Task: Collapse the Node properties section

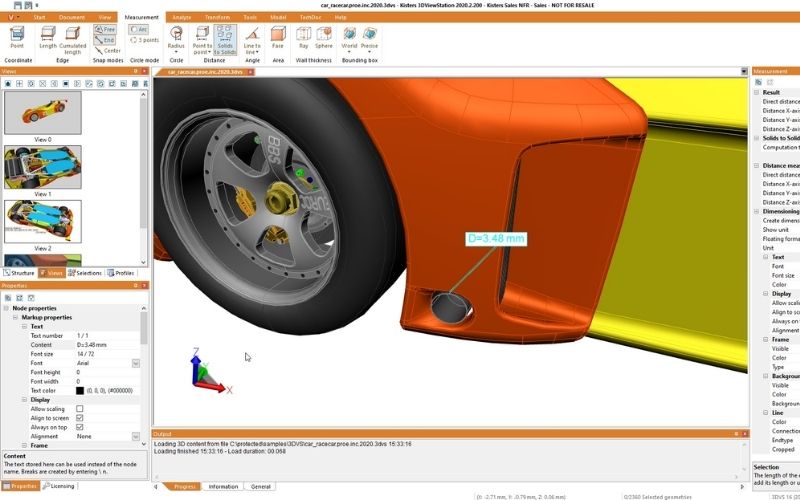Action: (6, 308)
